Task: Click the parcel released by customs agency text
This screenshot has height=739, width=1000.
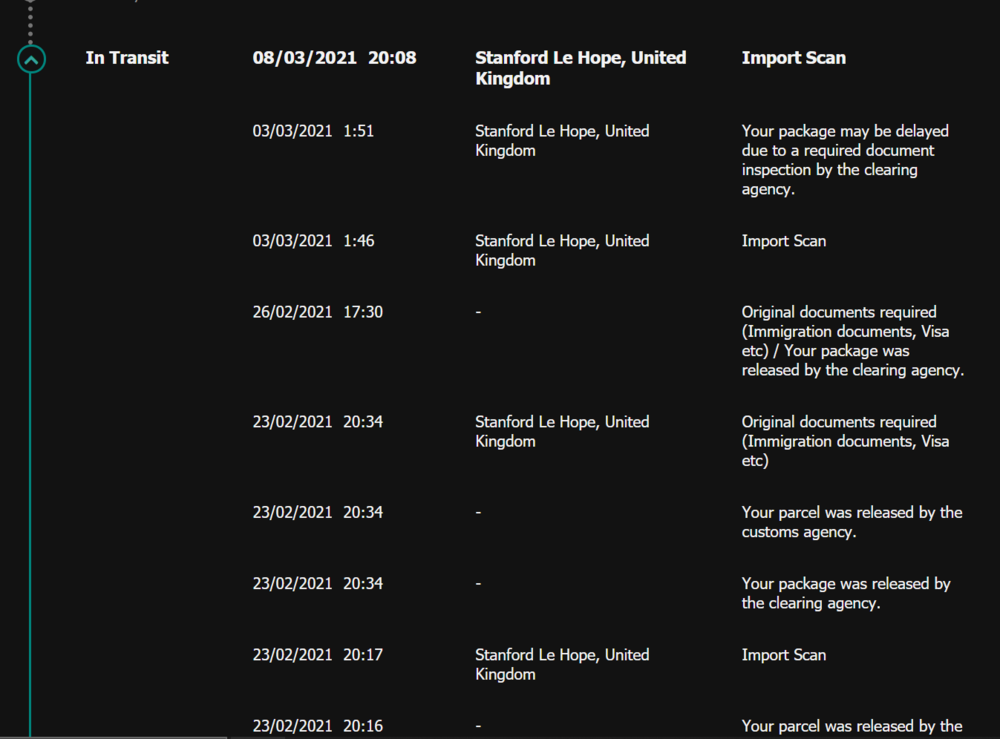Action: (x=851, y=522)
